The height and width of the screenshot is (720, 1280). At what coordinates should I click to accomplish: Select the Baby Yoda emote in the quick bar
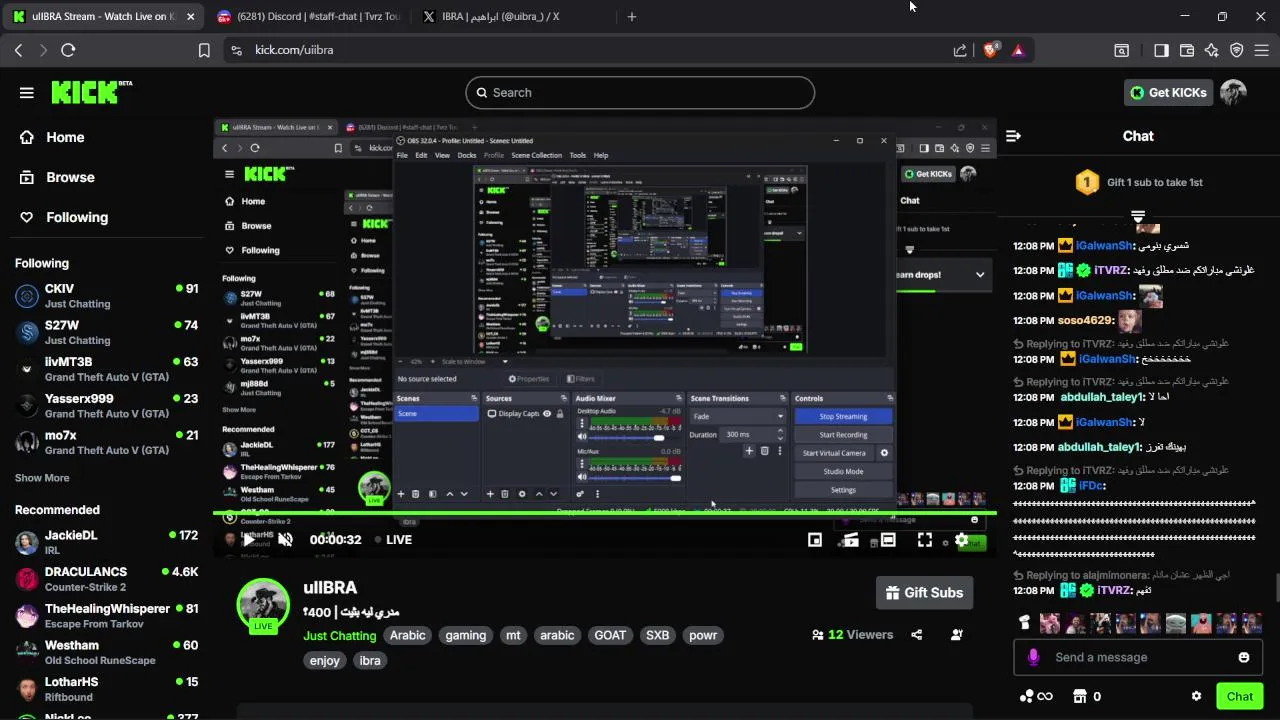point(1175,624)
